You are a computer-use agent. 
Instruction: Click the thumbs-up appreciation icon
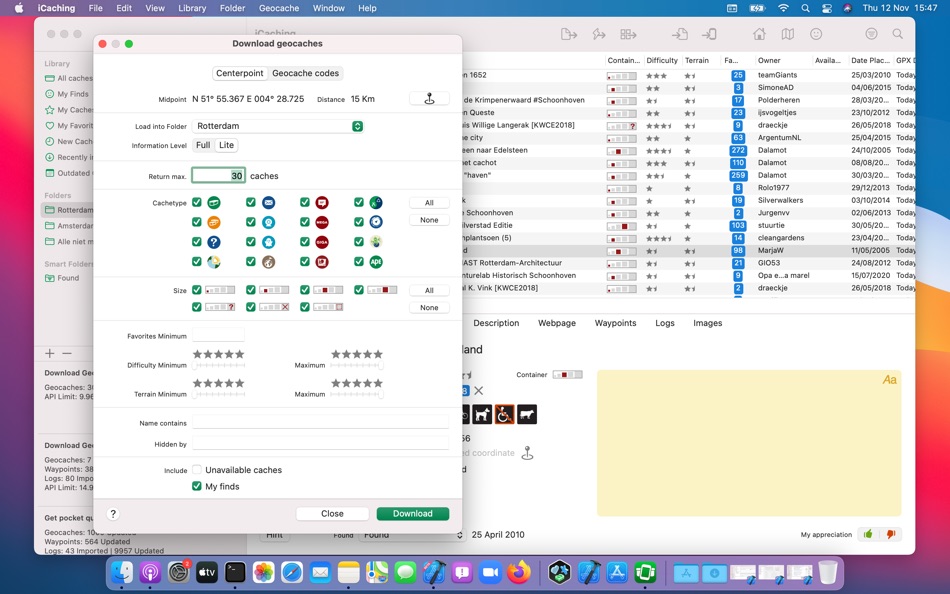867,534
